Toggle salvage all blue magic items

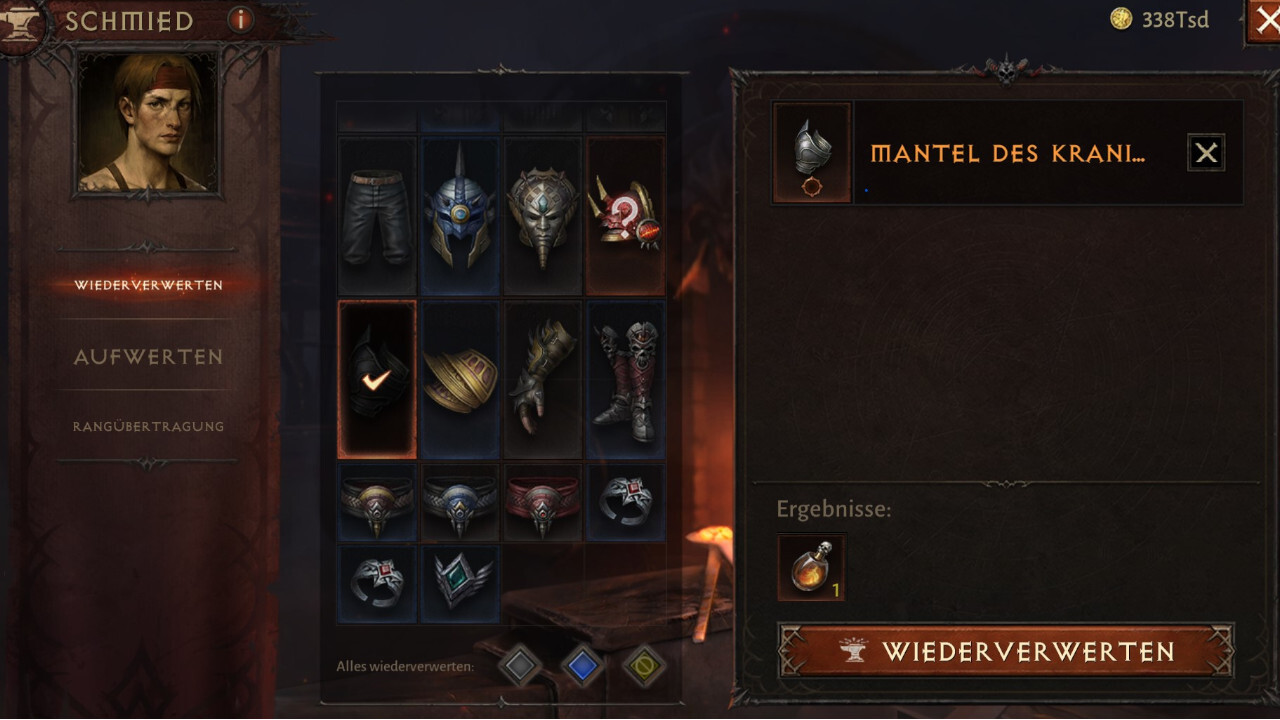pyautogui.click(x=583, y=665)
